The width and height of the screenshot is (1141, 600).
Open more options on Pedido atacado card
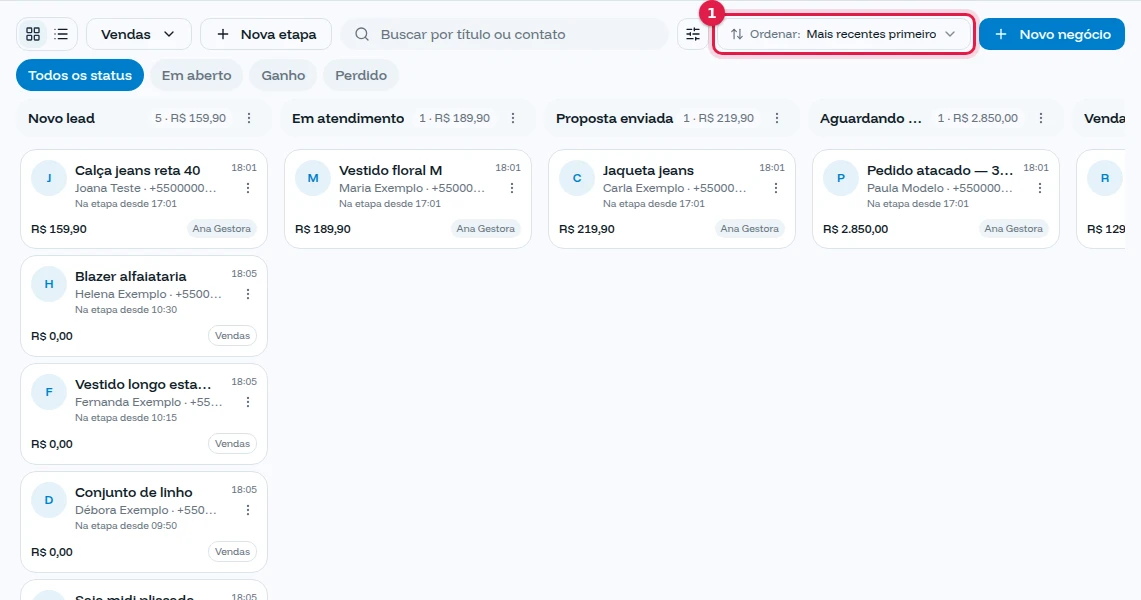click(1040, 188)
